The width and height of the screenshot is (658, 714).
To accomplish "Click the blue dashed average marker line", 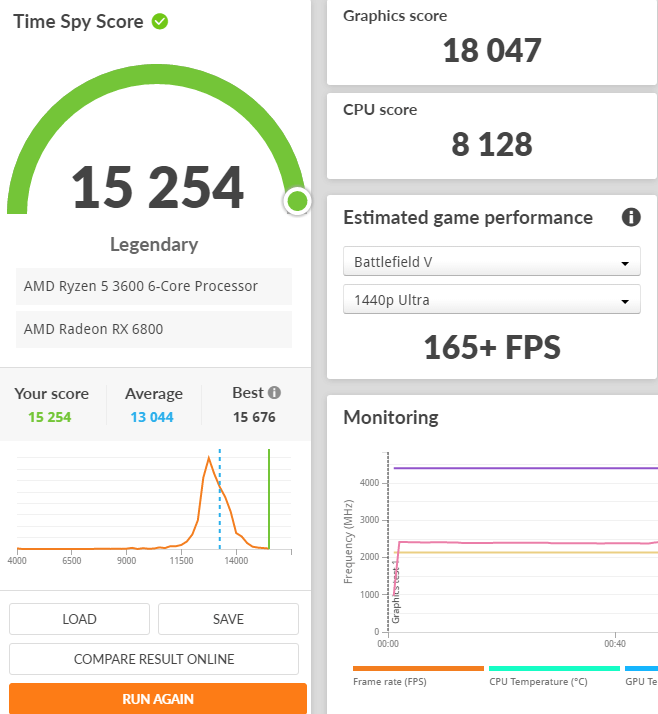I will [219, 499].
